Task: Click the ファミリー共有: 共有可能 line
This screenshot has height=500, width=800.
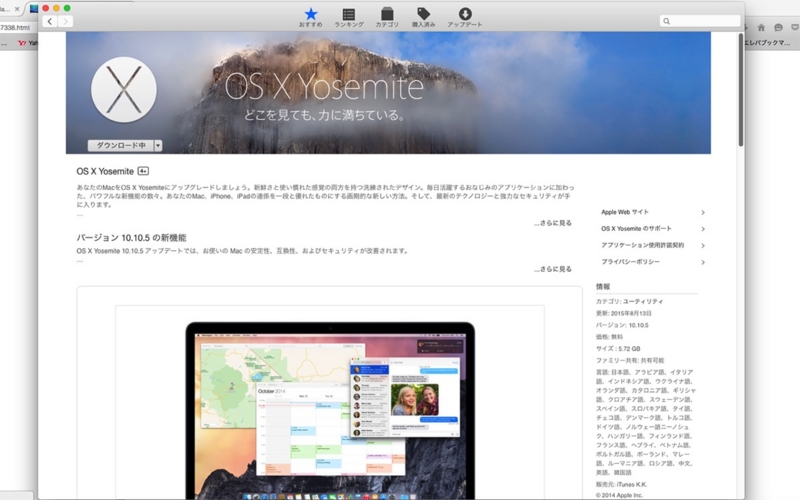Action: [x=630, y=360]
